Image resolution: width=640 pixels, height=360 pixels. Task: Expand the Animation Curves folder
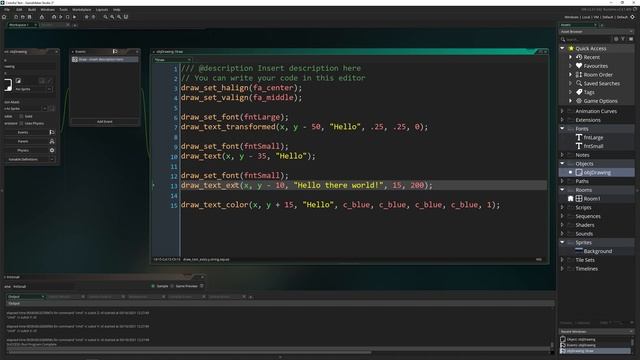click(x=562, y=111)
